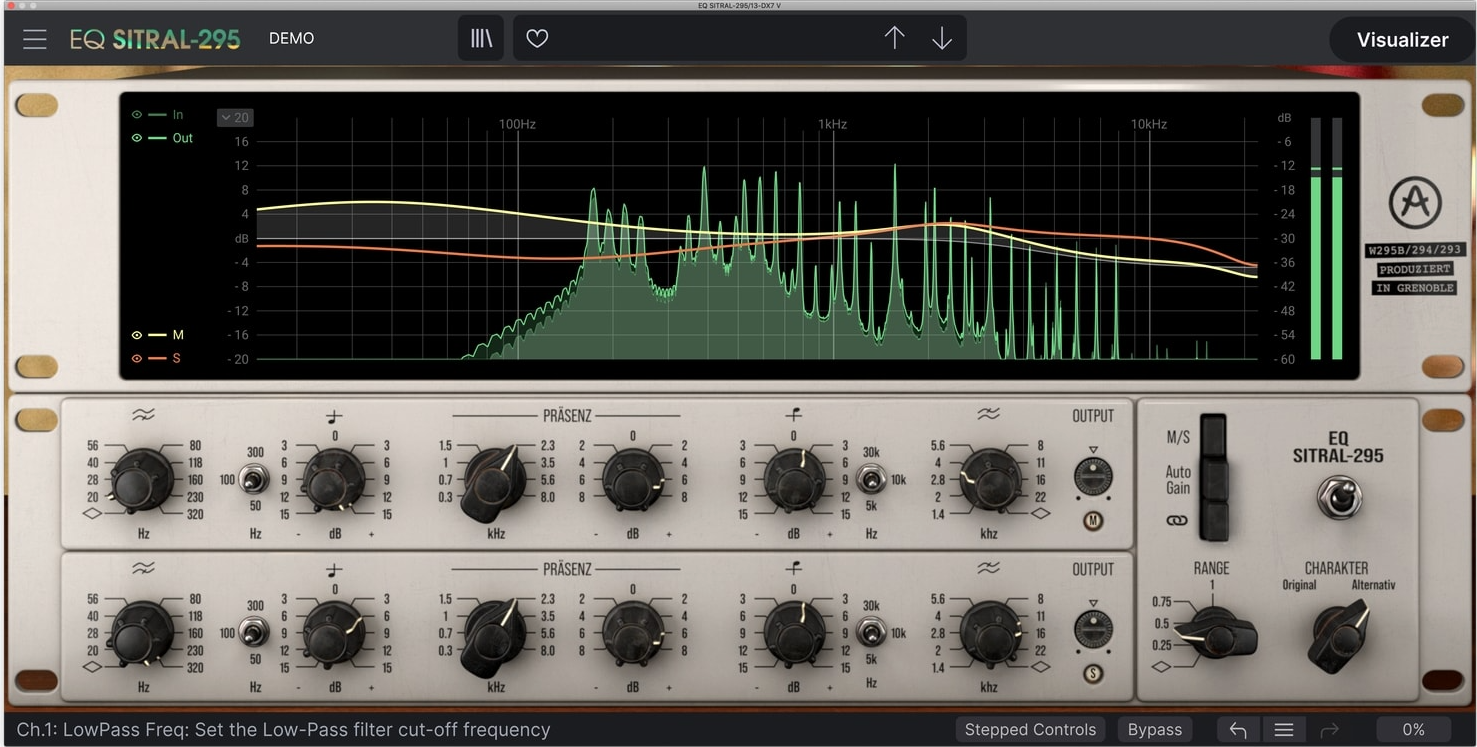Click channel 1 output knob

(1093, 476)
